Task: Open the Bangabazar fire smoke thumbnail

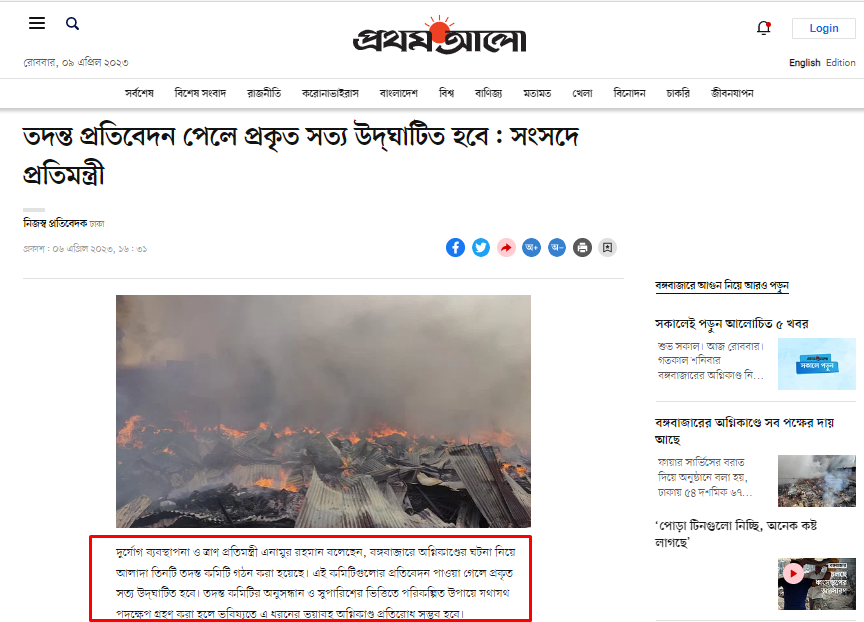Action: pos(817,481)
